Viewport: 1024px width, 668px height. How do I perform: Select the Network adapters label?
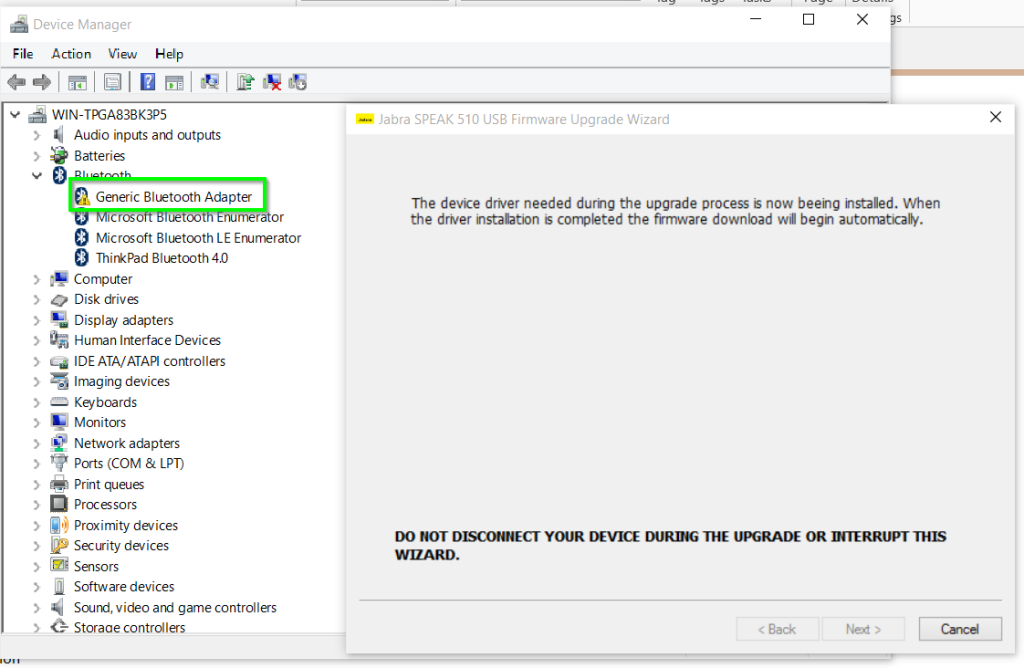(x=127, y=443)
